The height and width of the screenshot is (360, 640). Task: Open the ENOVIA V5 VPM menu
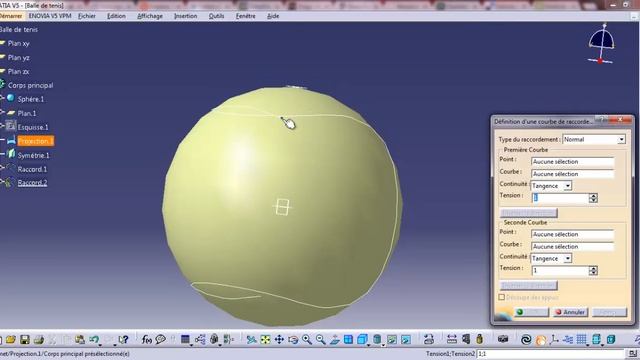[x=50, y=16]
